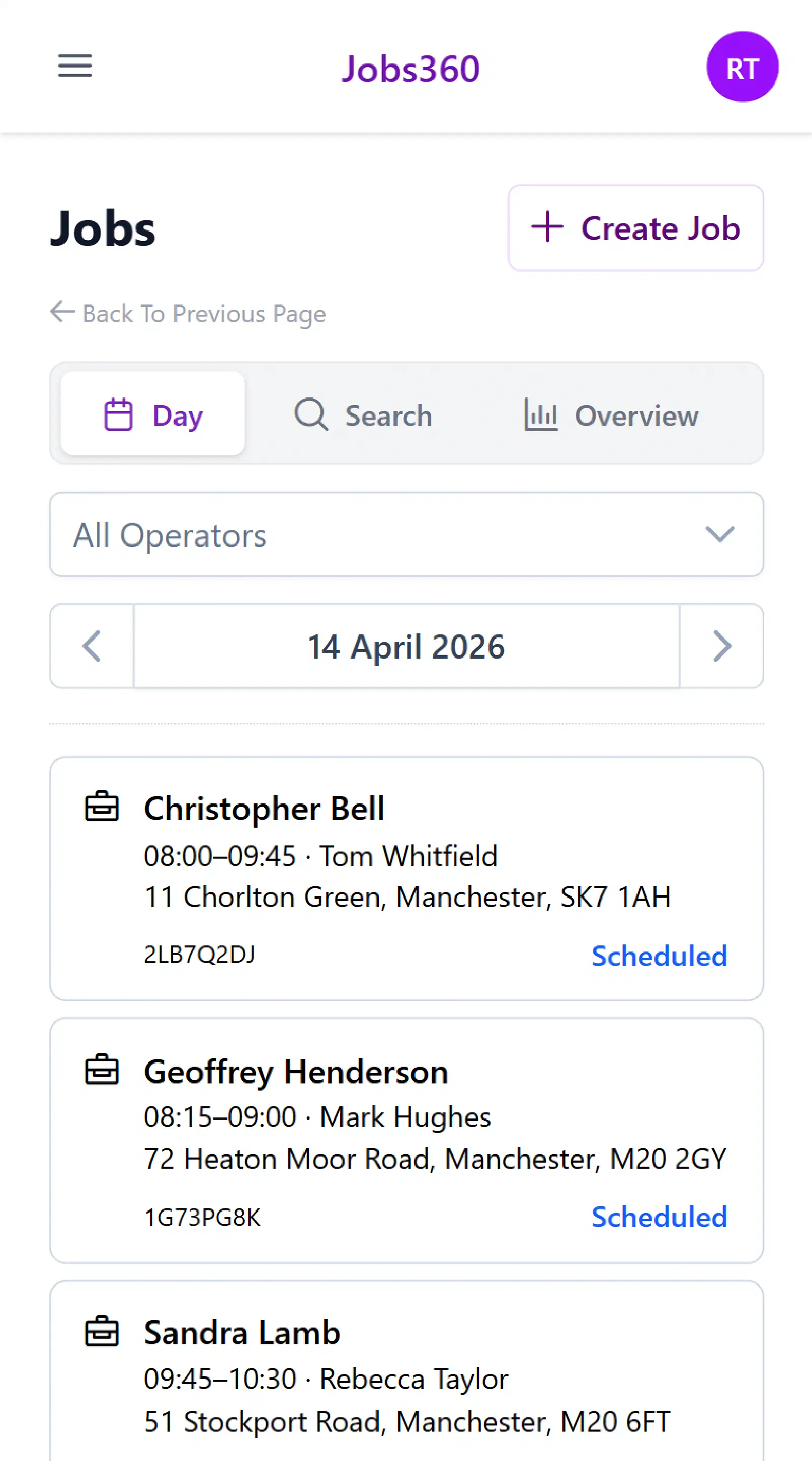Switch to the Overview tab
812x1461 pixels.
coord(611,415)
